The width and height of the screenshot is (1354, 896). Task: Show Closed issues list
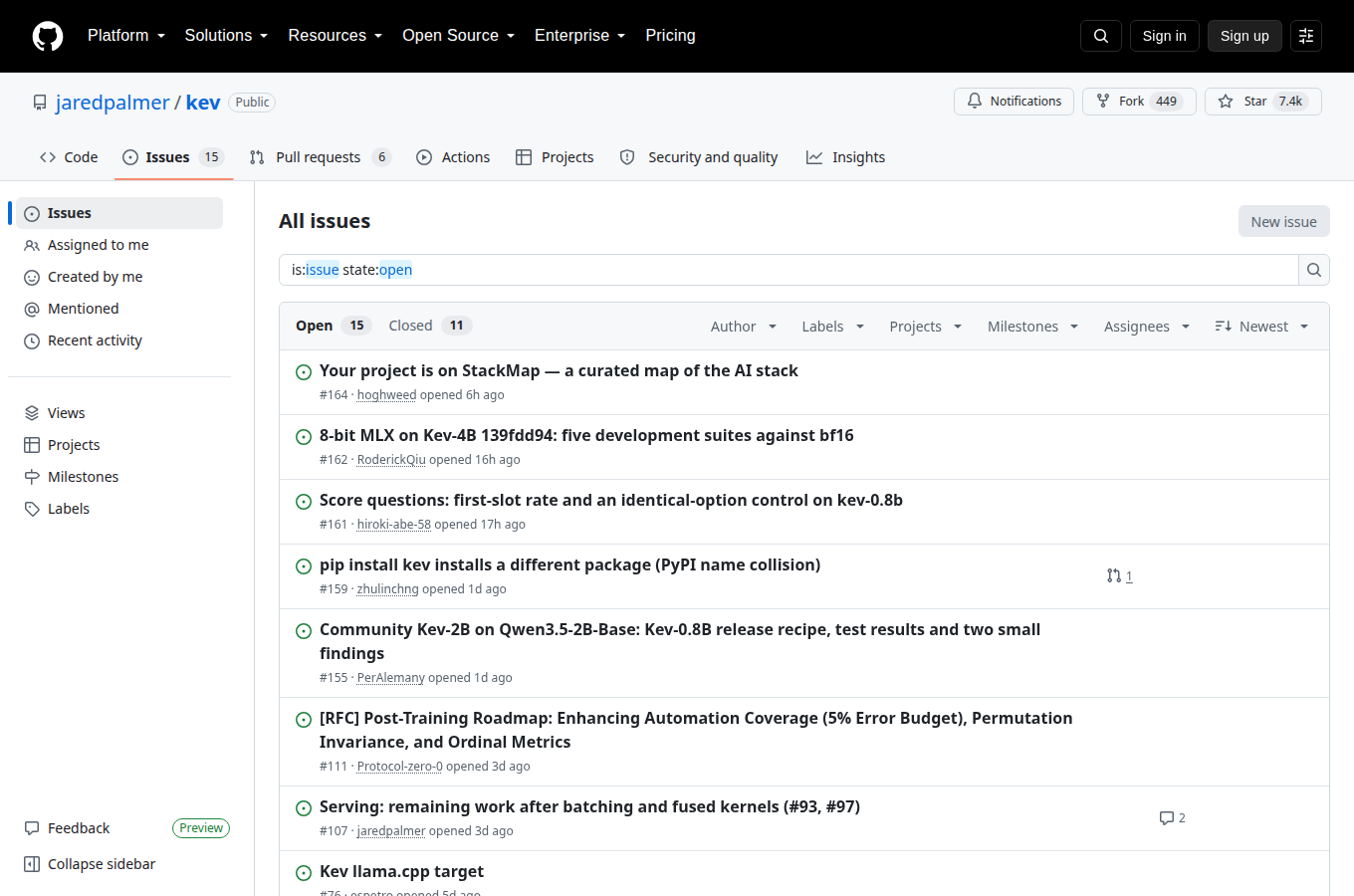pos(430,326)
